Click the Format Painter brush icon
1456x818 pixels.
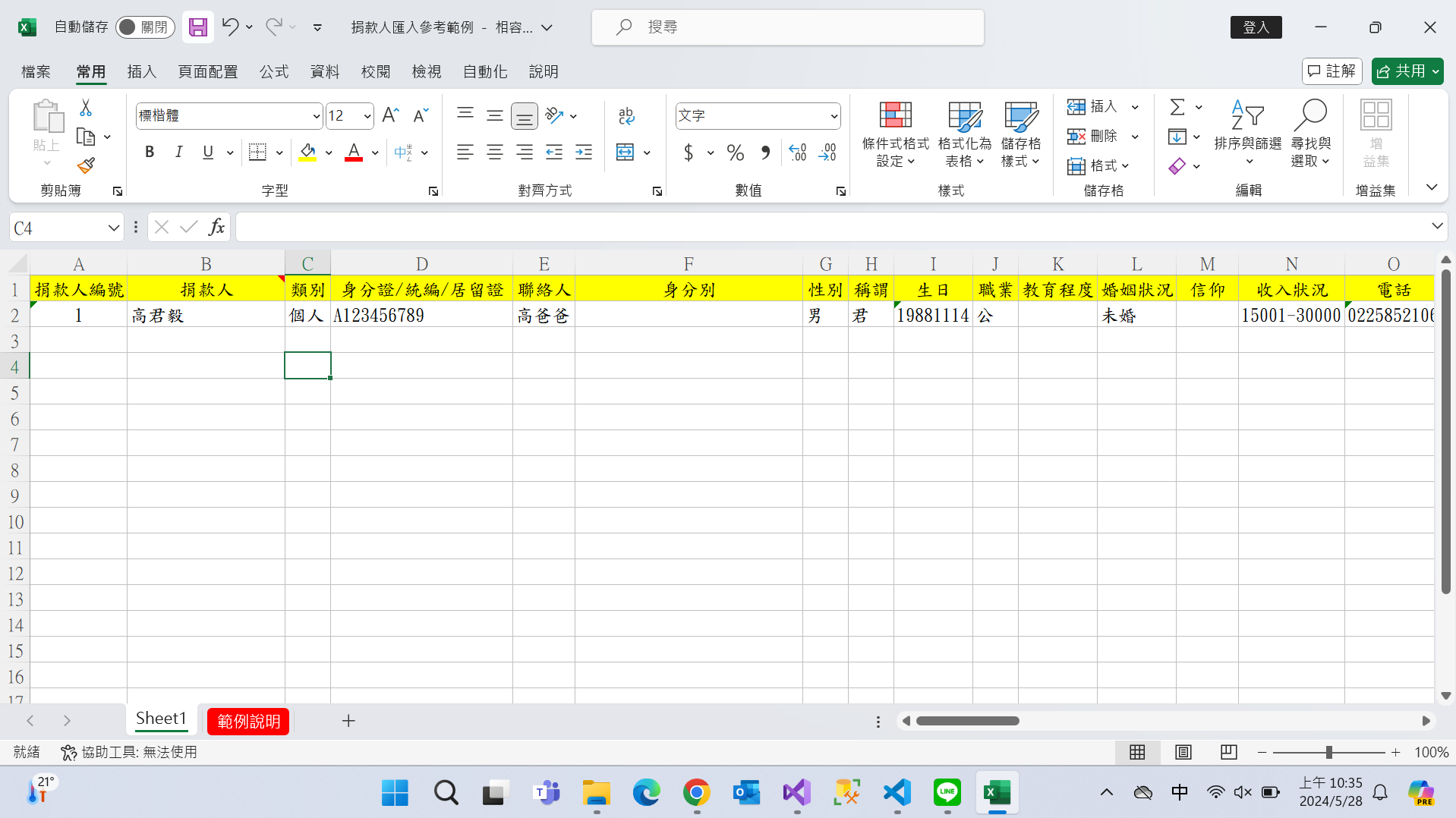86,165
